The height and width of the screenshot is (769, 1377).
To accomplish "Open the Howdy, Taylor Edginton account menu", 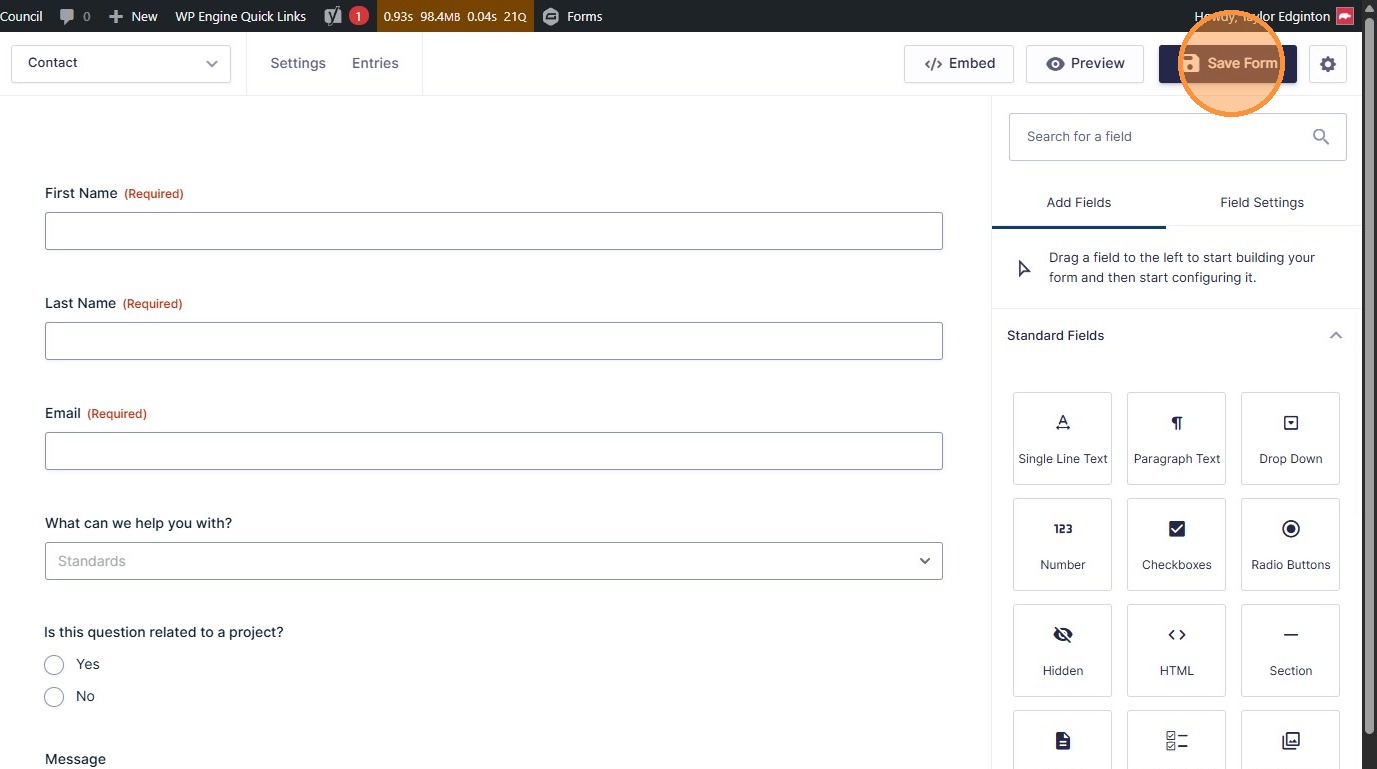I will [1273, 16].
